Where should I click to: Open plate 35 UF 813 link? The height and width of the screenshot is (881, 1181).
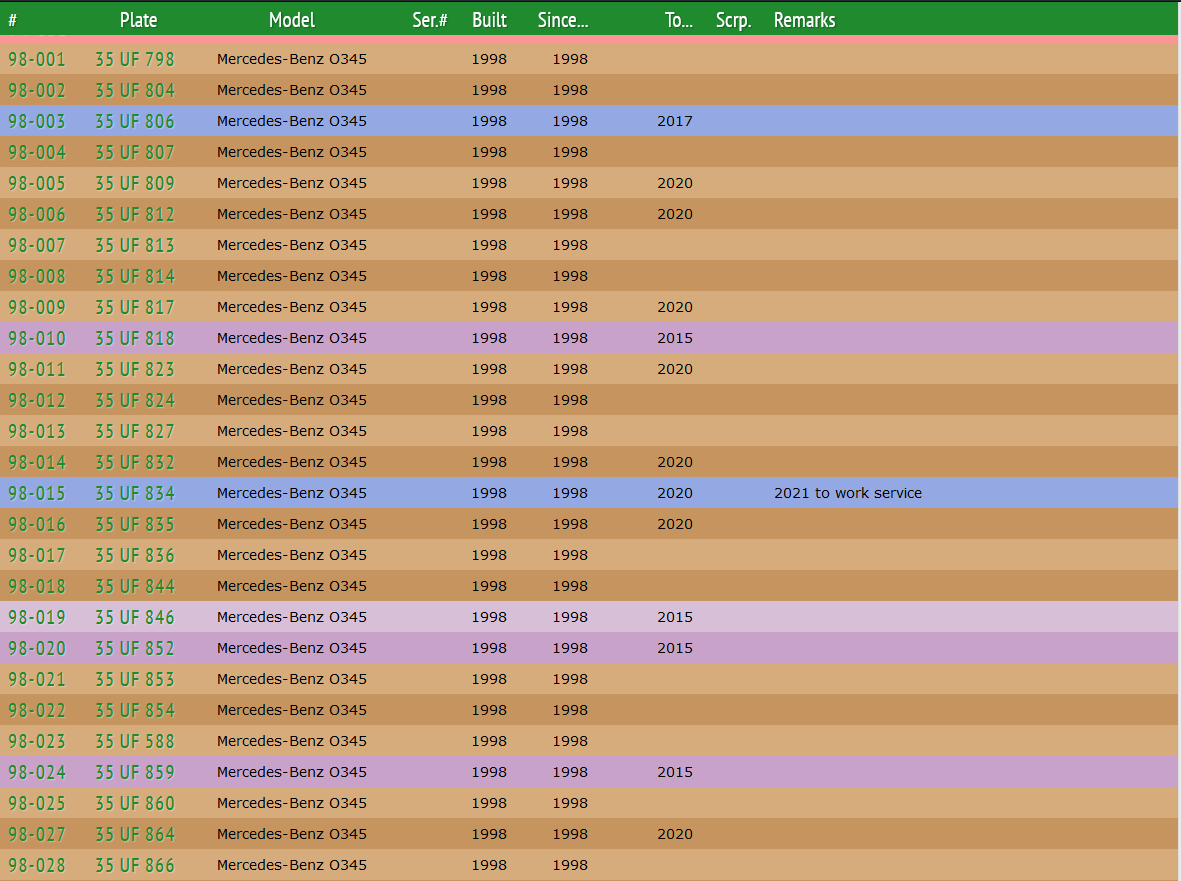tap(135, 245)
